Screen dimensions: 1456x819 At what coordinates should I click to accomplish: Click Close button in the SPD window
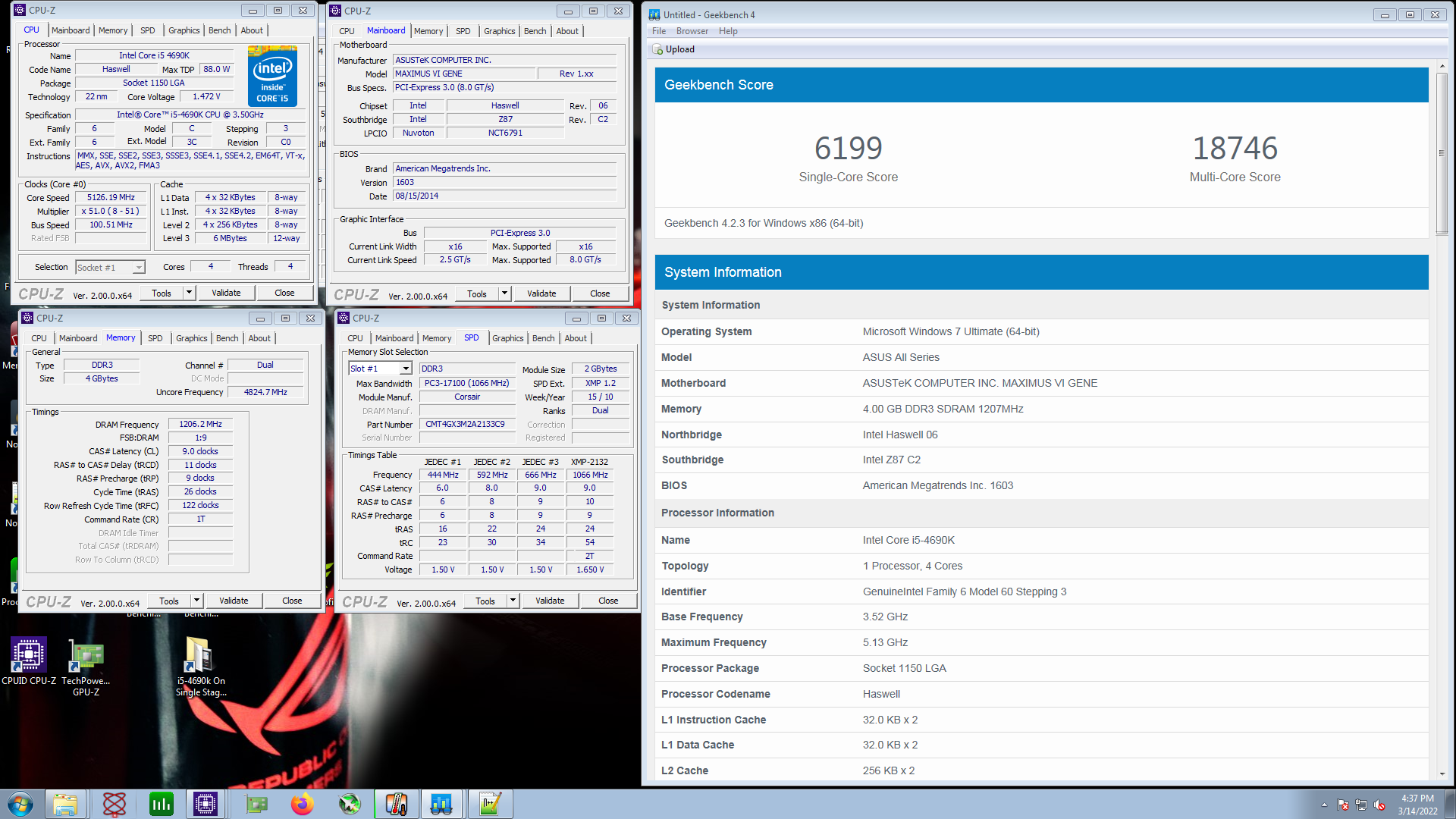[608, 601]
